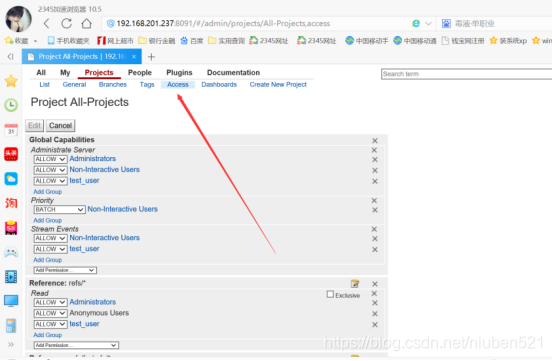Image resolution: width=552 pixels, height=361 pixels.
Task: Open ALLOW dropdown for Anonymous Users
Action: [50, 313]
